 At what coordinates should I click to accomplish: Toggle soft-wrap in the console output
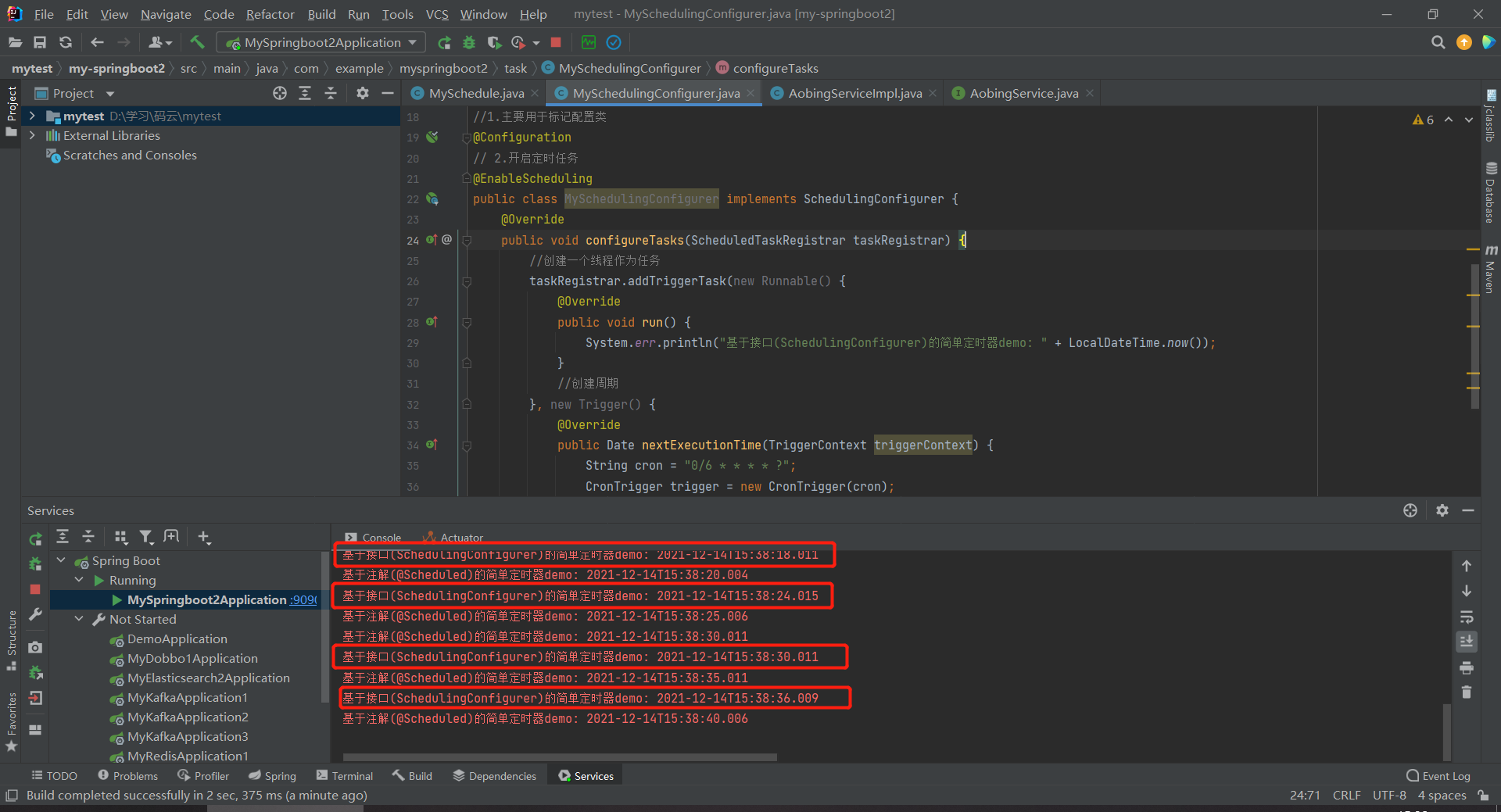click(x=1467, y=617)
